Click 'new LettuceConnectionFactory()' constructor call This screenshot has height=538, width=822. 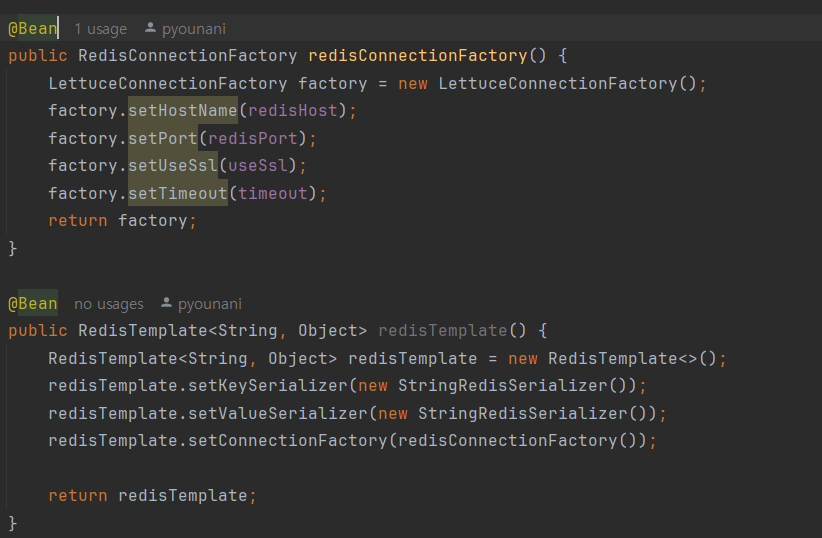[547, 83]
